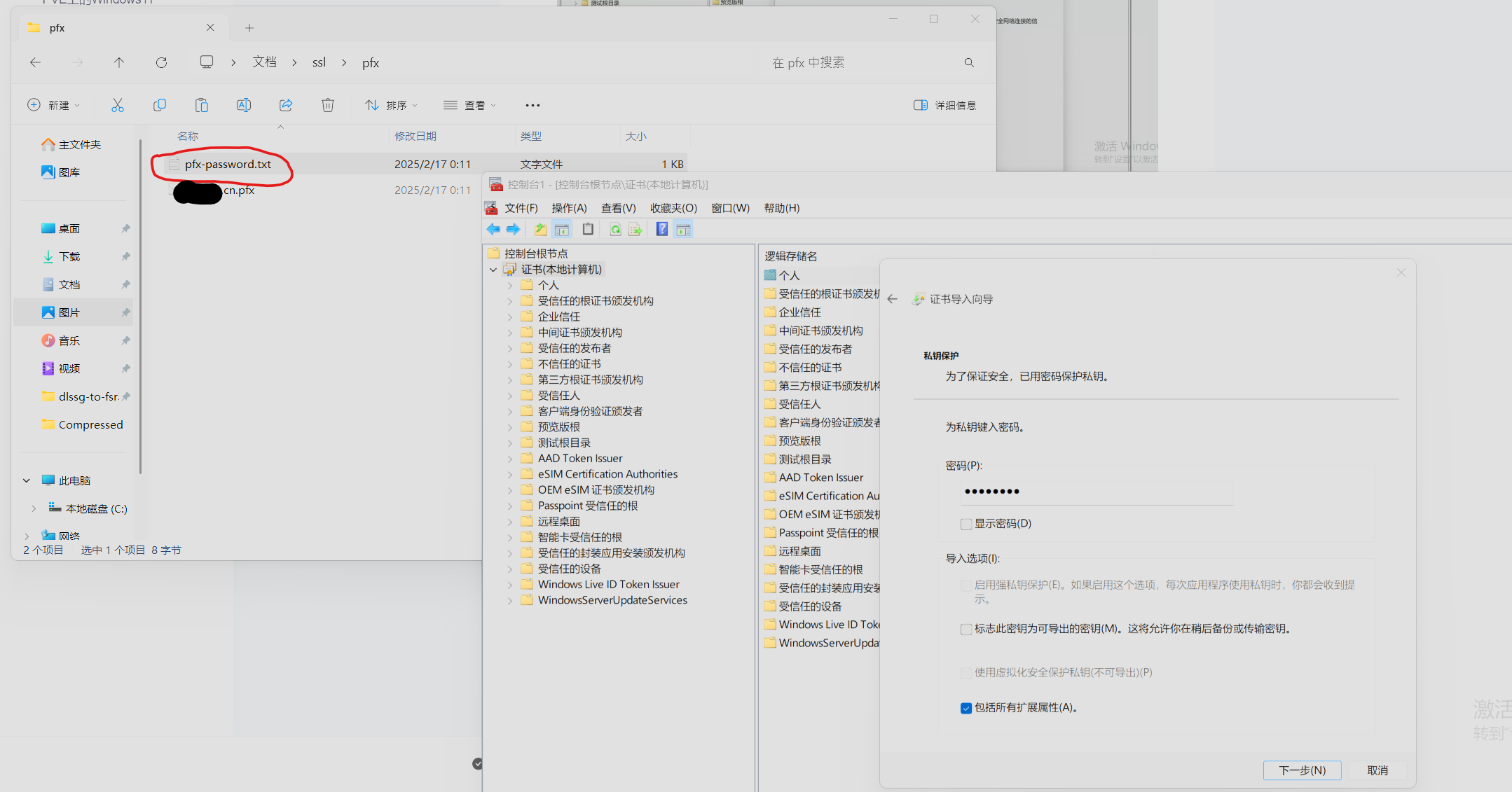Click the up-one-level folder icon

click(x=540, y=230)
